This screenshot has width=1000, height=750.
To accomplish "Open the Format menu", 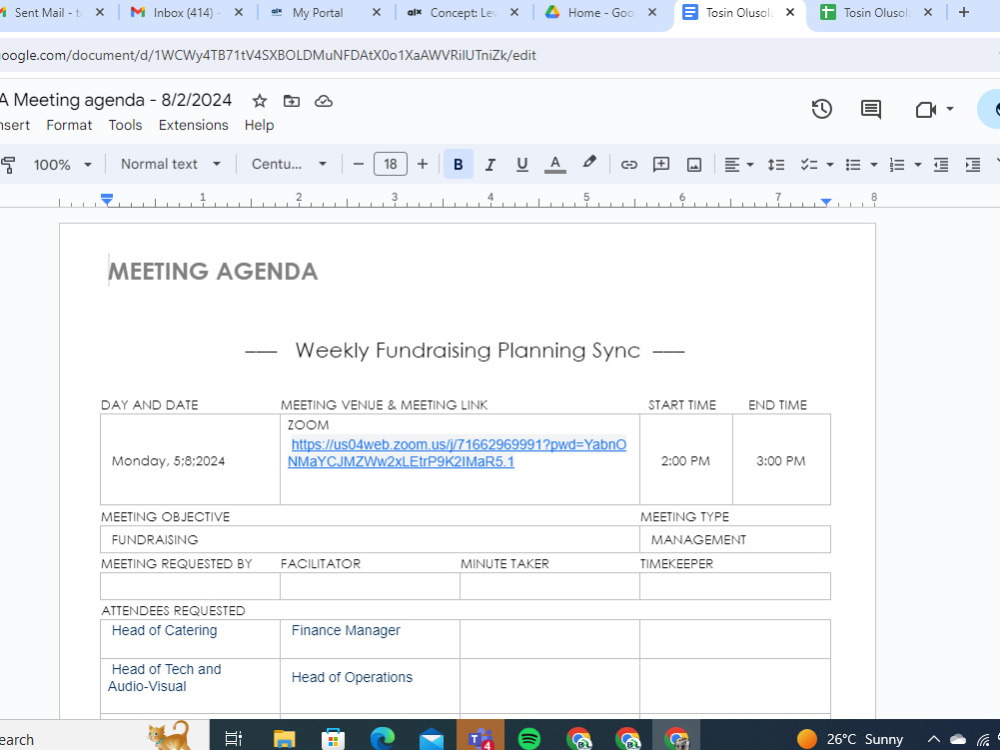I will [69, 125].
